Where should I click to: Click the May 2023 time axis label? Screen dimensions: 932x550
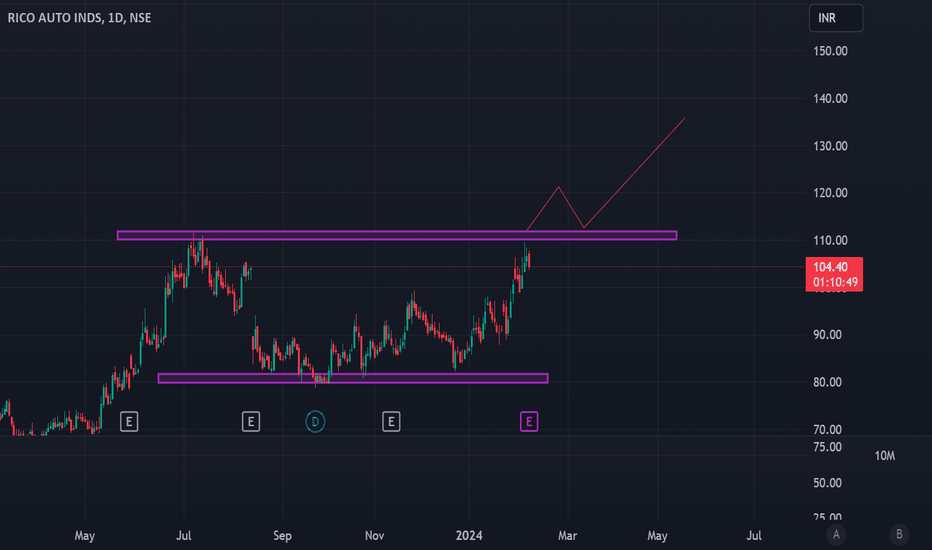coord(84,536)
